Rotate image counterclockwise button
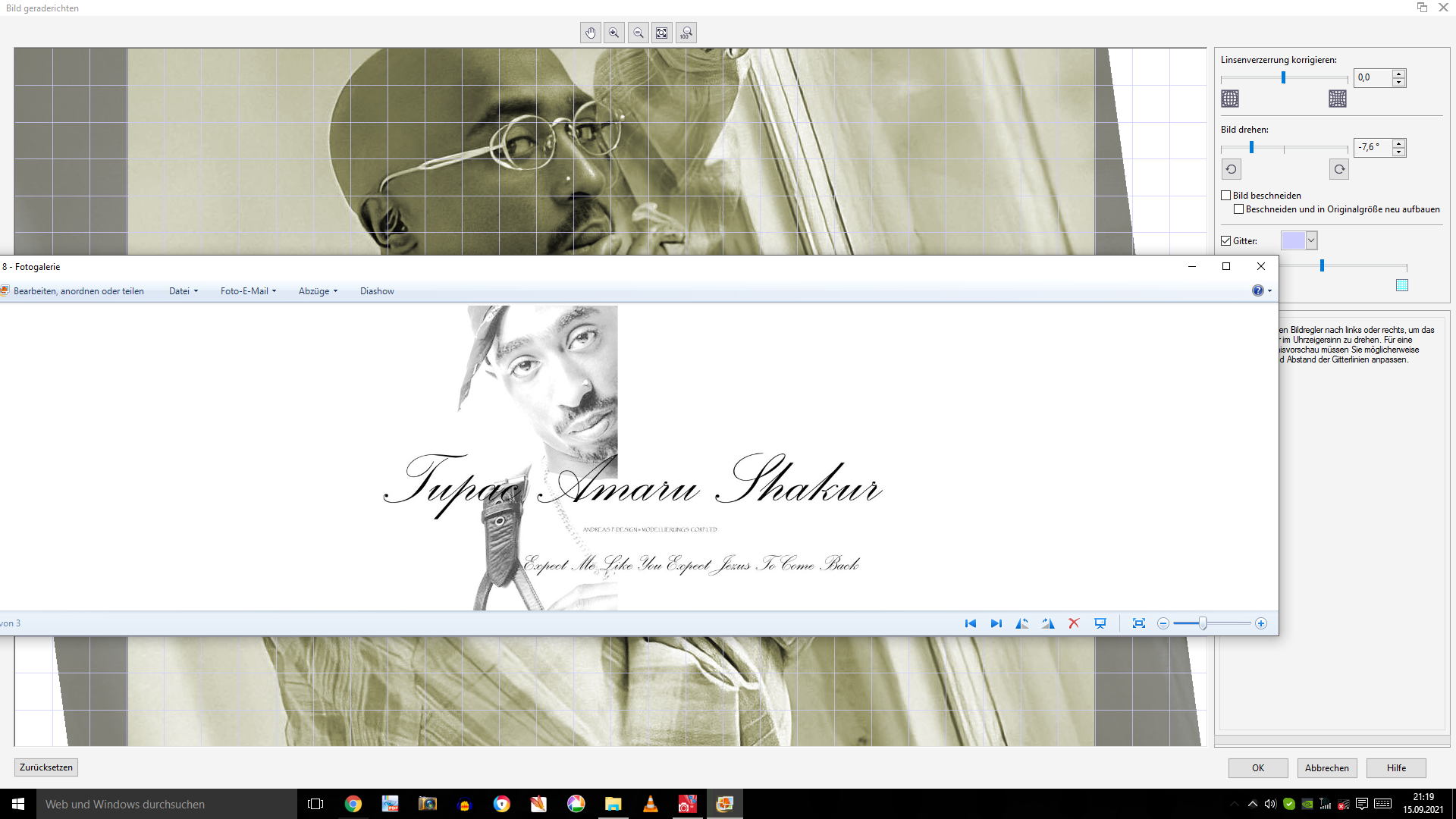Viewport: 1456px width, 819px height. tap(1231, 169)
